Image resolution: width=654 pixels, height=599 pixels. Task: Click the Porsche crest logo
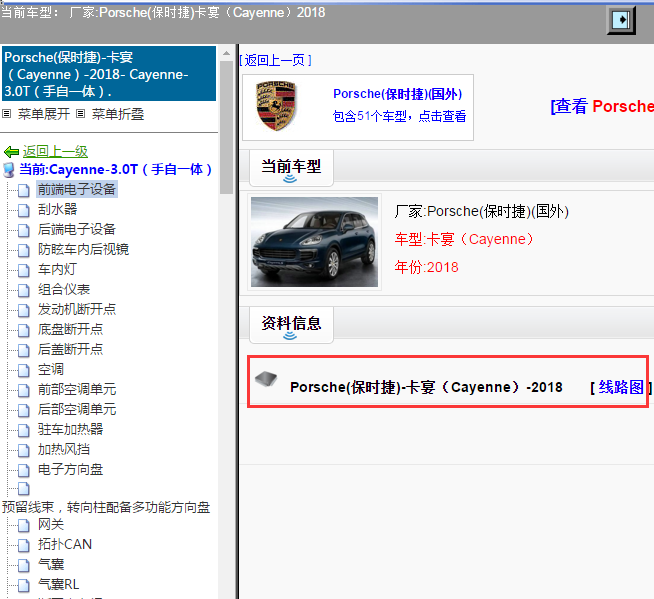[x=276, y=106]
